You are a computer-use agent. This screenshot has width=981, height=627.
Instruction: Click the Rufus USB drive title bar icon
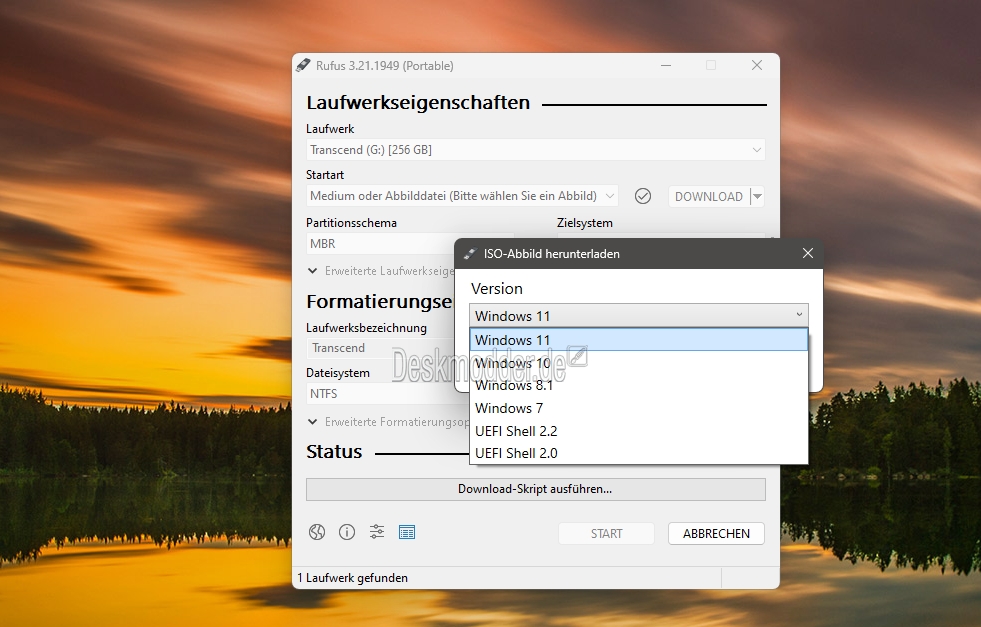(x=303, y=66)
